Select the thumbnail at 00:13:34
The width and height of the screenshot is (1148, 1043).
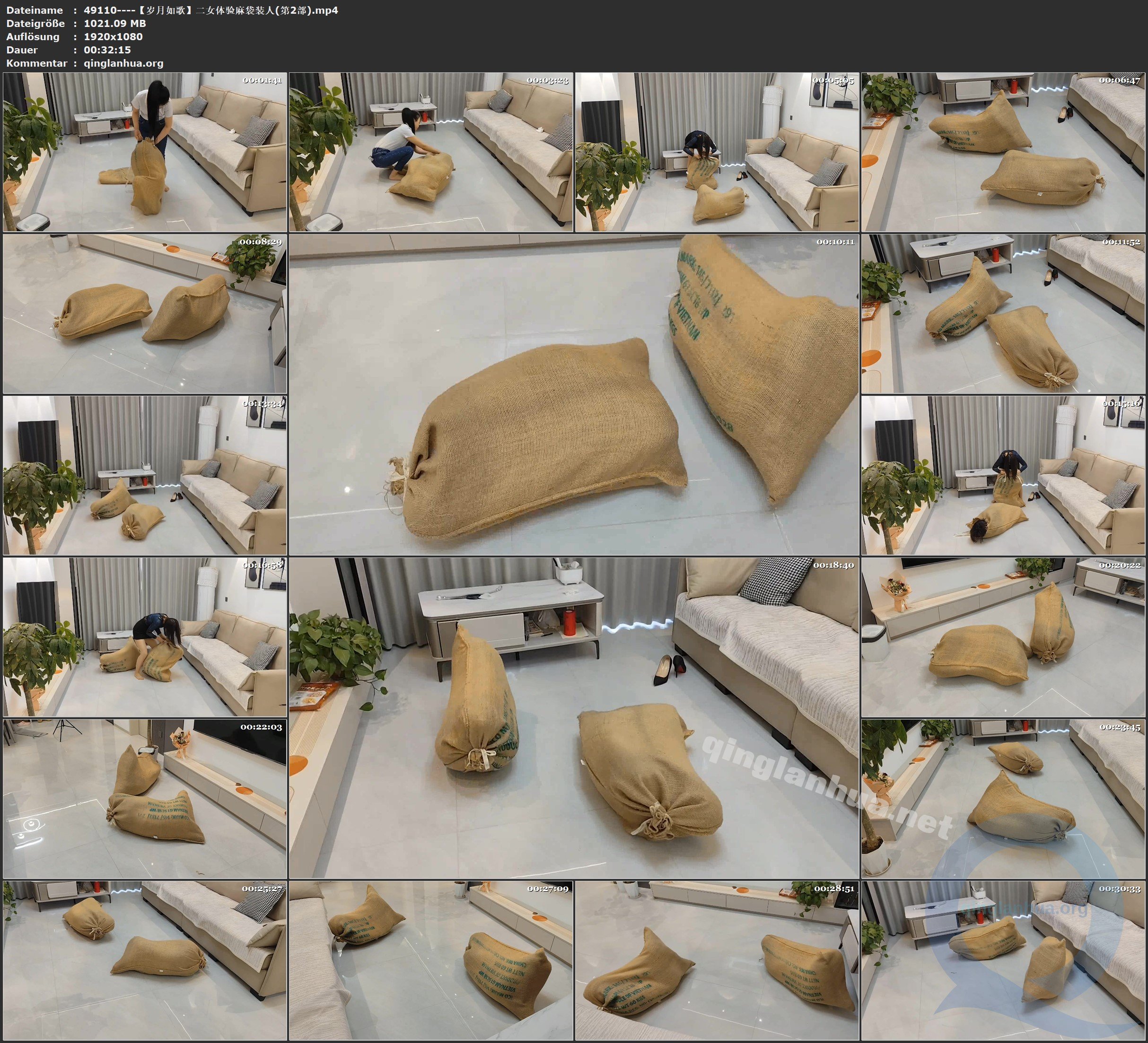(x=145, y=475)
